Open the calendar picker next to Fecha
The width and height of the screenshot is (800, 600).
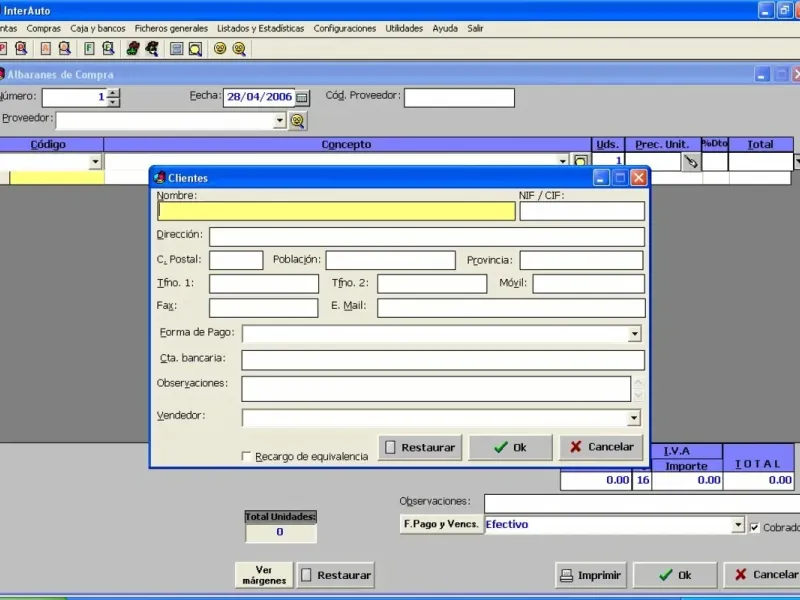pyautogui.click(x=302, y=97)
